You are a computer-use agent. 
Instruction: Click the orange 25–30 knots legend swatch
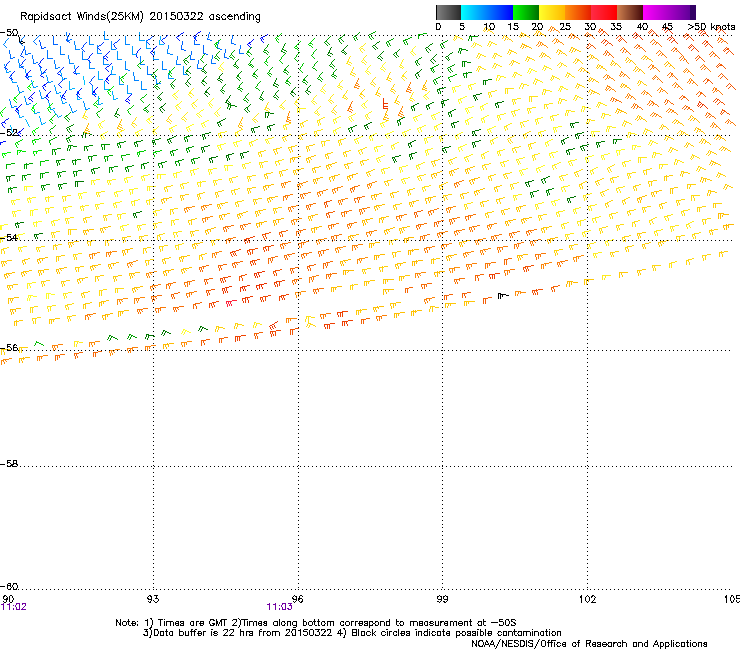click(578, 12)
